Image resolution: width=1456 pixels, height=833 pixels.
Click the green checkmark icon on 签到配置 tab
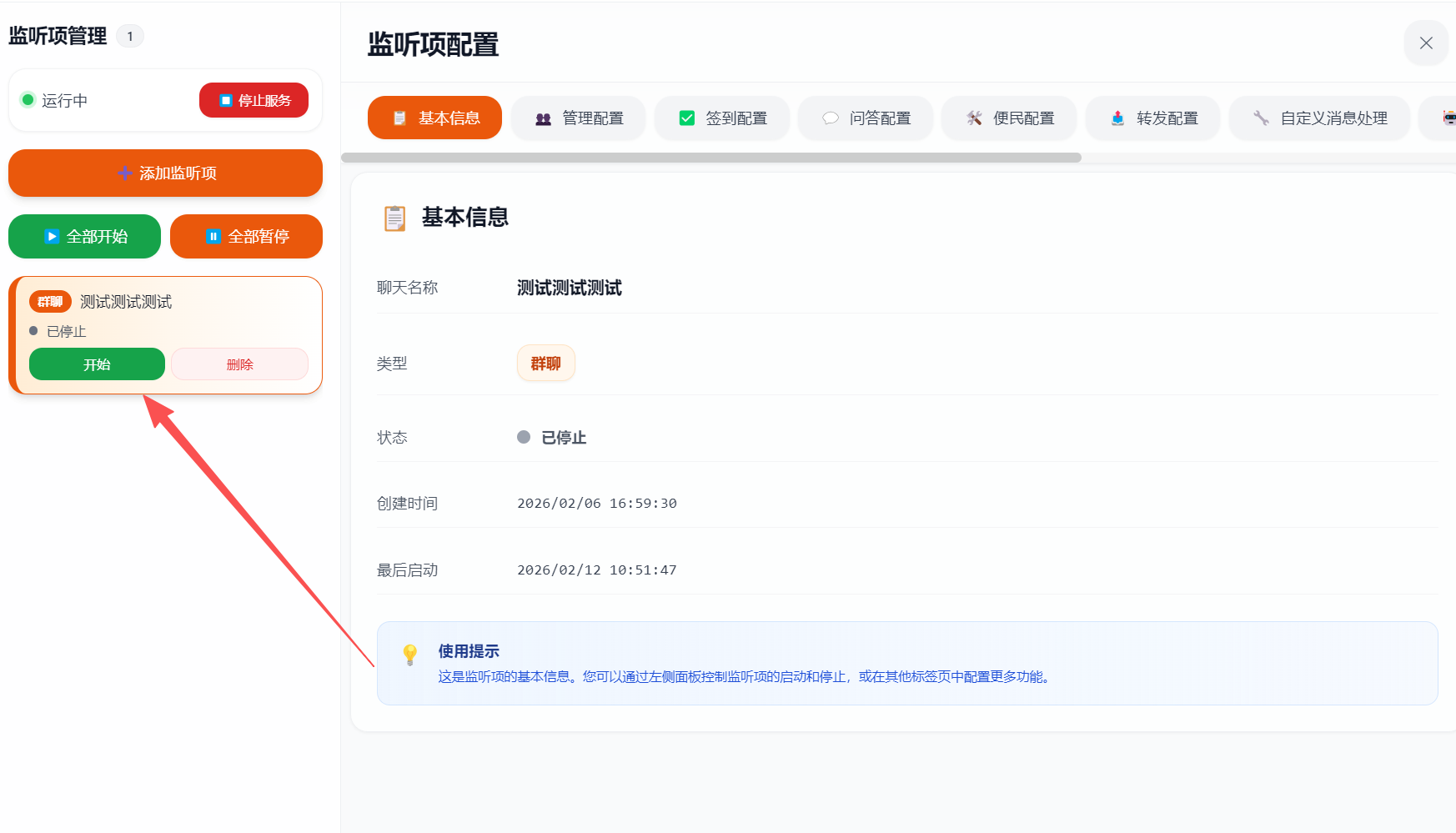687,118
